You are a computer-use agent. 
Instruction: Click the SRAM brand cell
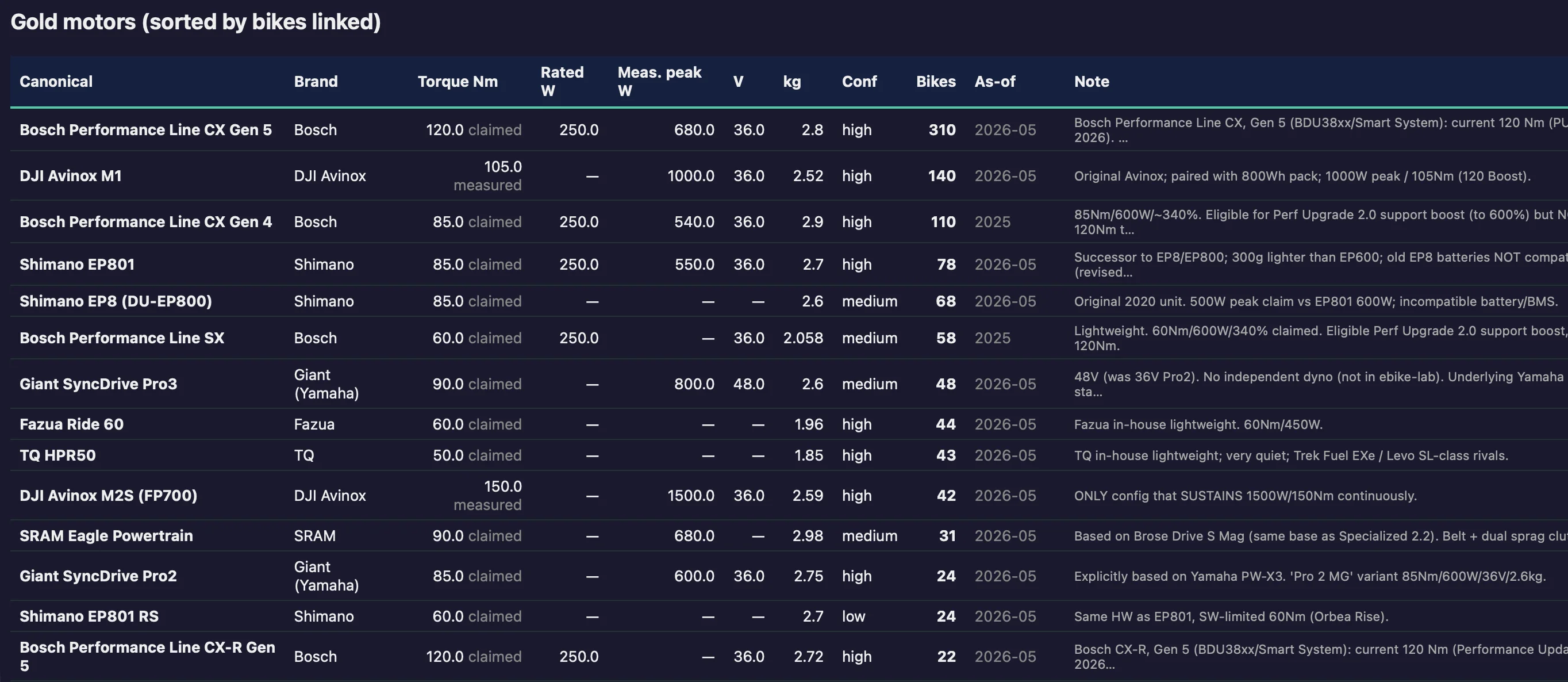315,536
